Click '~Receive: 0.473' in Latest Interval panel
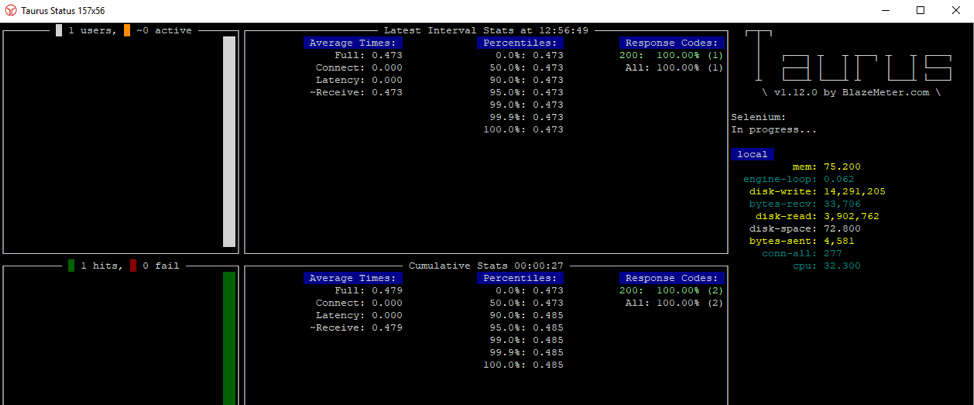 (356, 93)
